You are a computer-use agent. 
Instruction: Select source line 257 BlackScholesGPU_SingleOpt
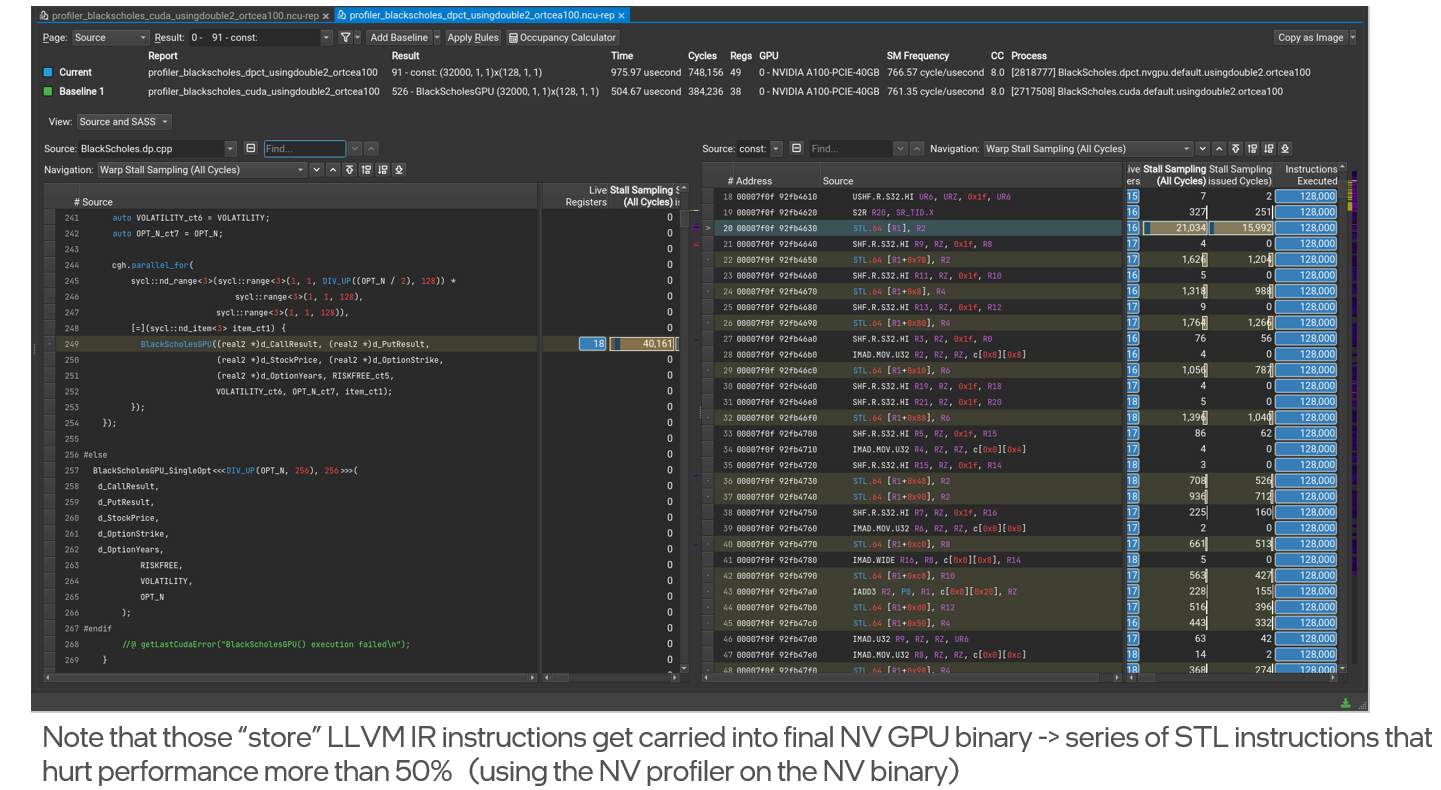click(290, 470)
